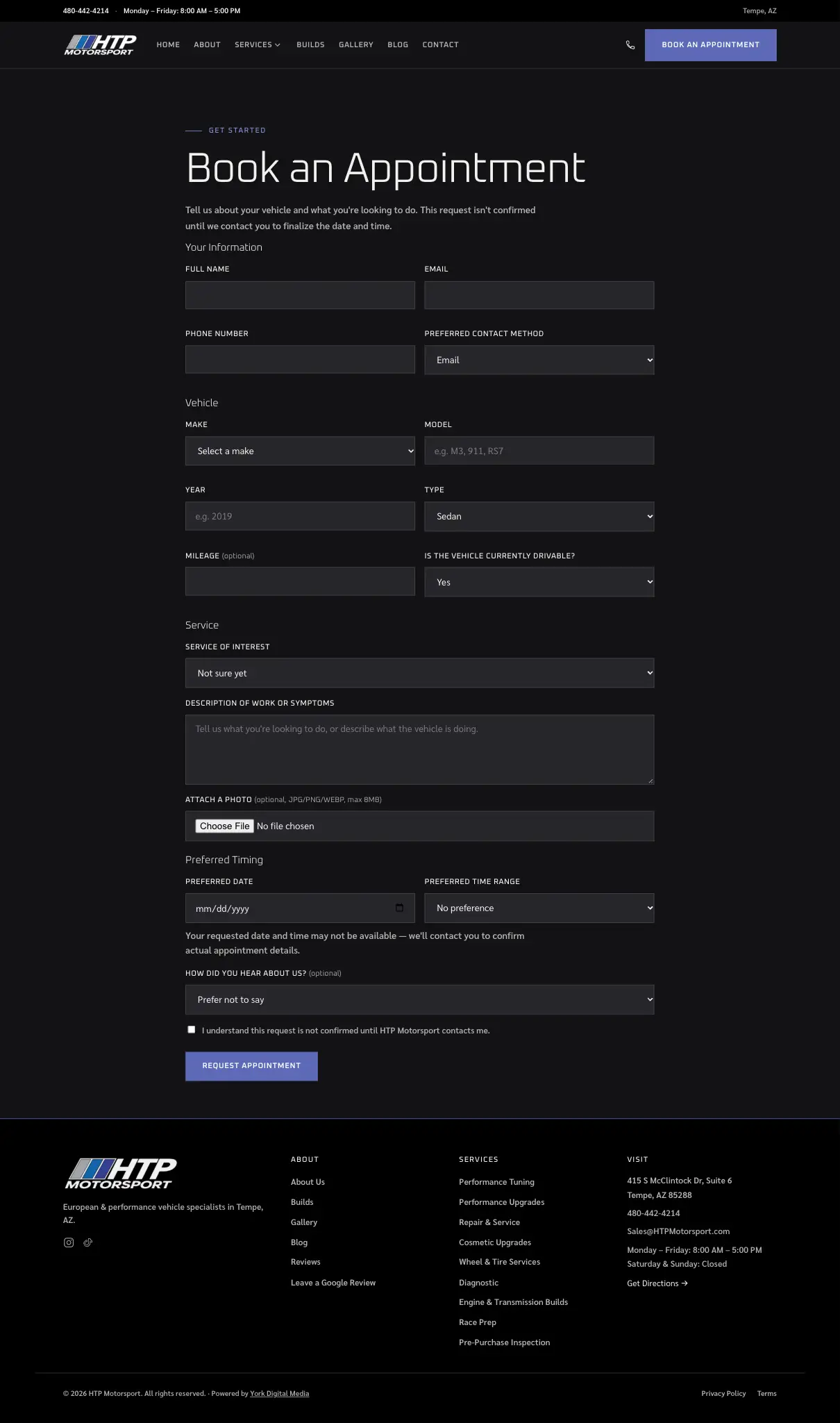Click the phone icon in header
Image resolution: width=840 pixels, height=1423 pixels.
(x=630, y=45)
